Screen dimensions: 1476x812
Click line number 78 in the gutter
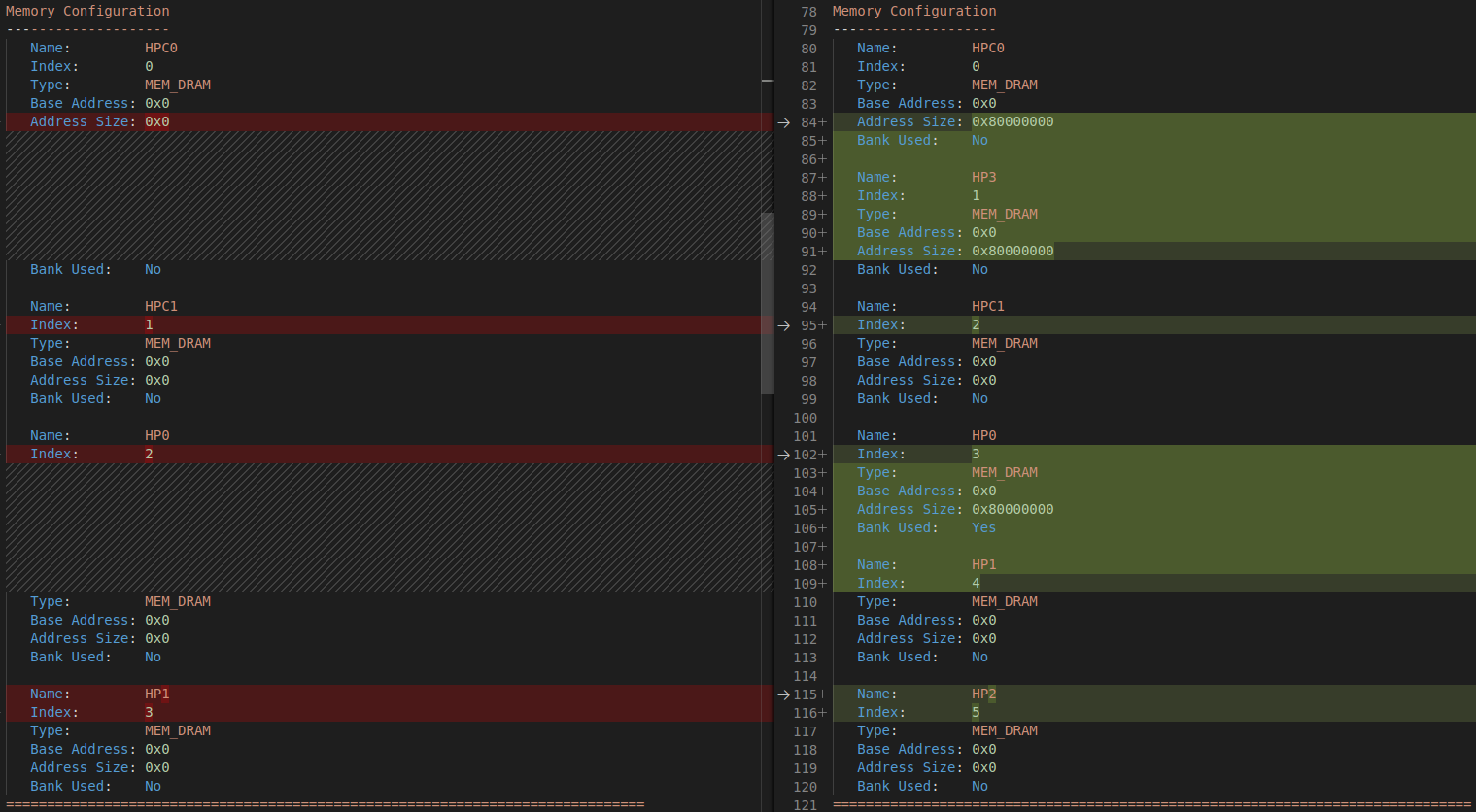tap(808, 11)
